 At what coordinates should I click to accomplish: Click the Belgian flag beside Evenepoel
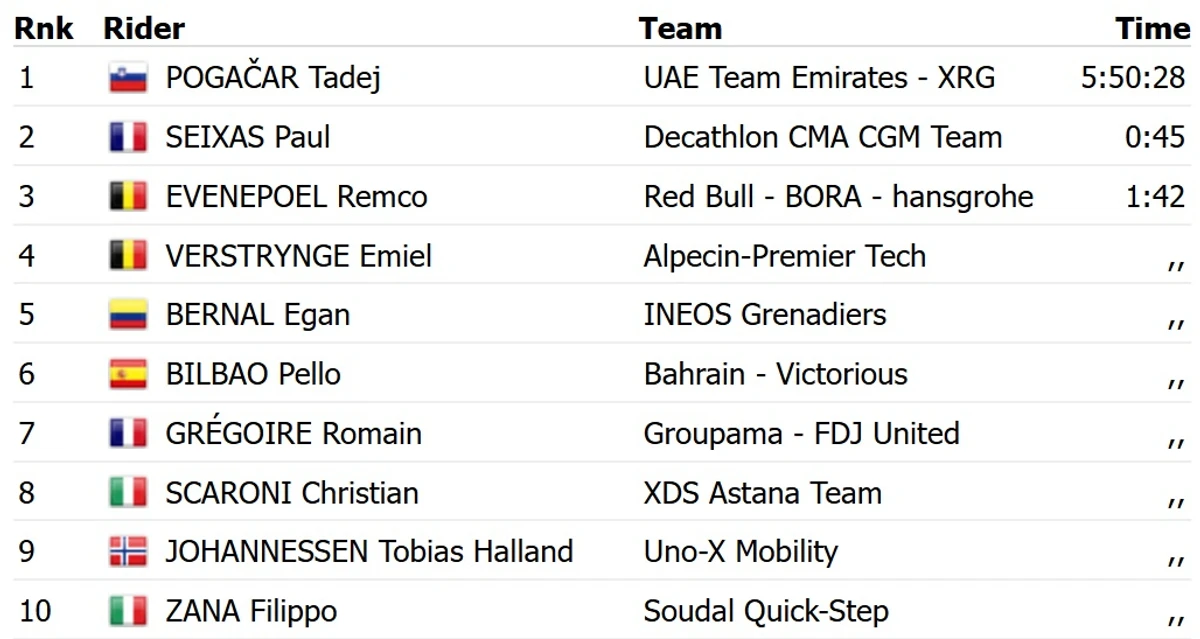[128, 196]
